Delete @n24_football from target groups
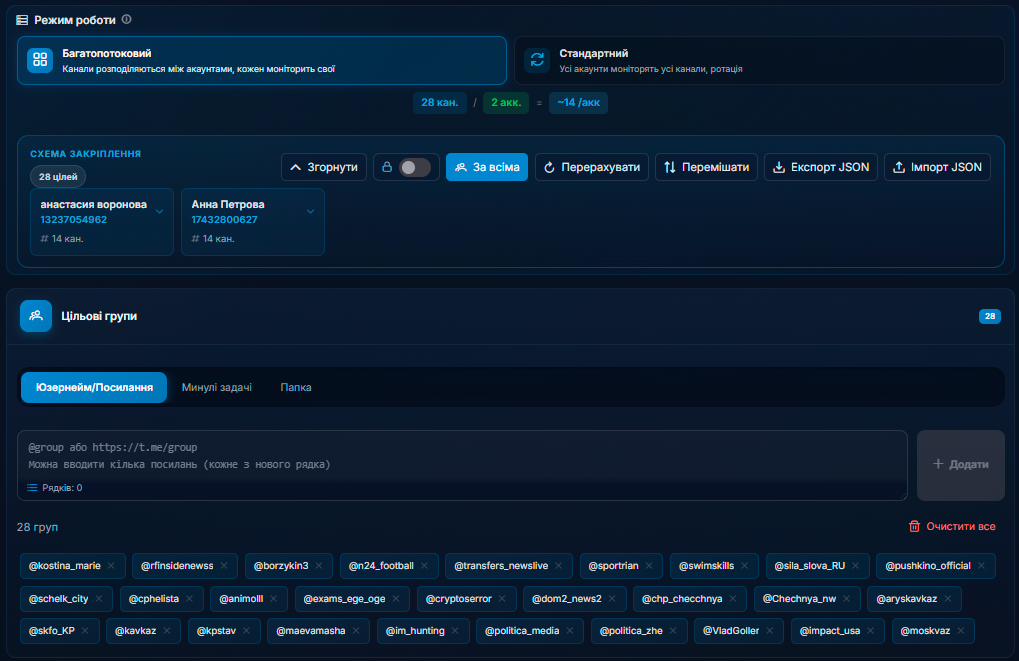The image size is (1019, 661). (424, 565)
